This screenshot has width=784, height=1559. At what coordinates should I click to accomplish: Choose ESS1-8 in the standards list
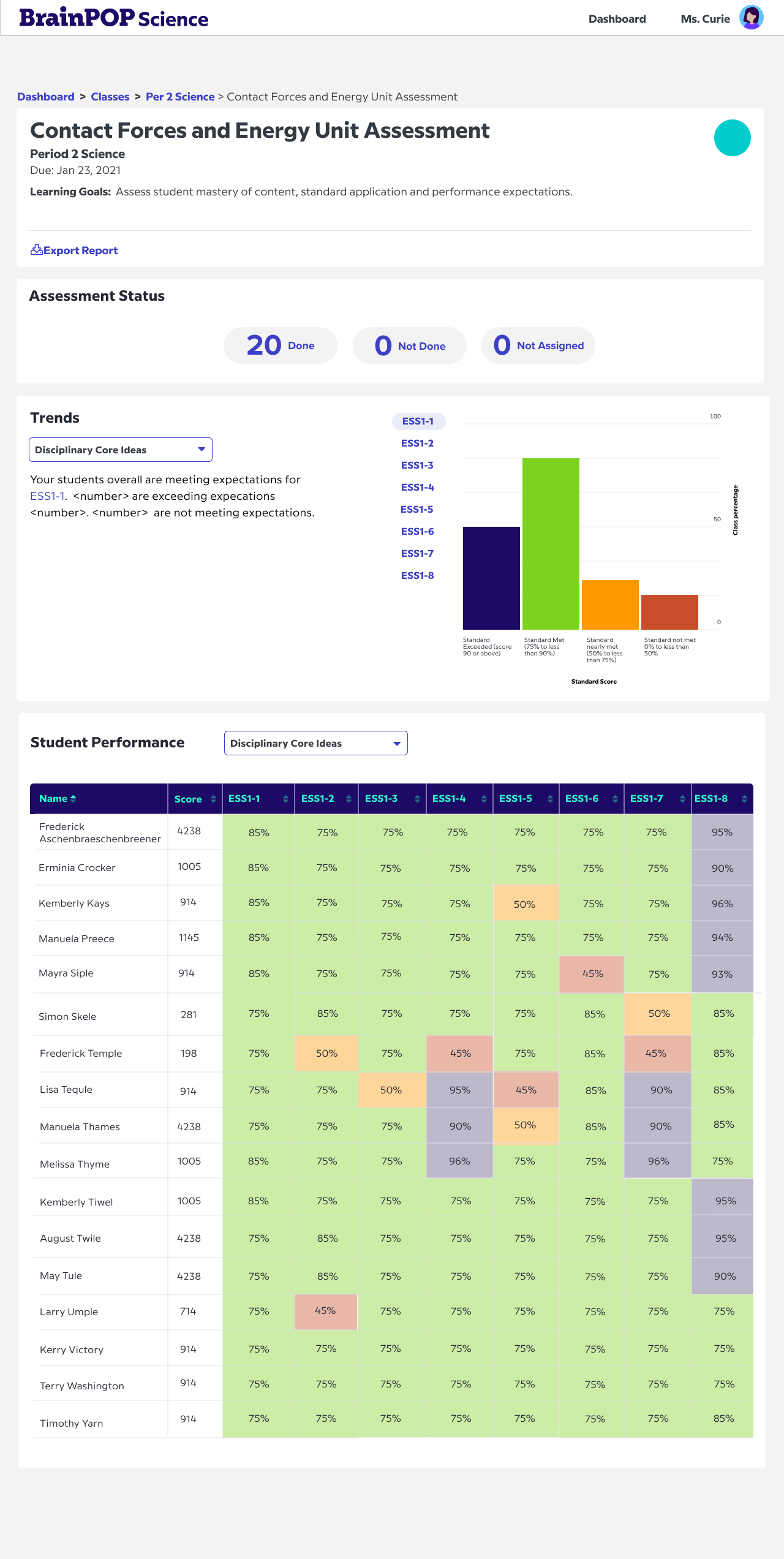417,576
